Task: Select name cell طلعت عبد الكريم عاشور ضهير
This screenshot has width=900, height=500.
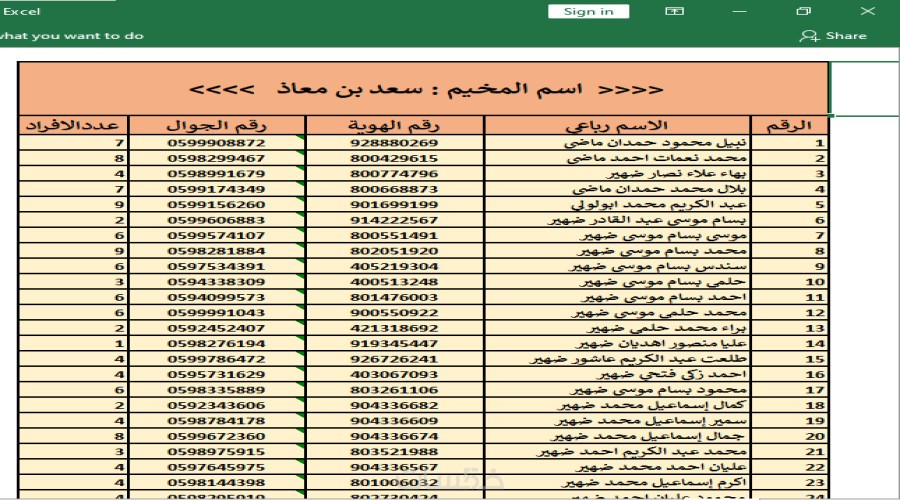Action: coord(617,359)
